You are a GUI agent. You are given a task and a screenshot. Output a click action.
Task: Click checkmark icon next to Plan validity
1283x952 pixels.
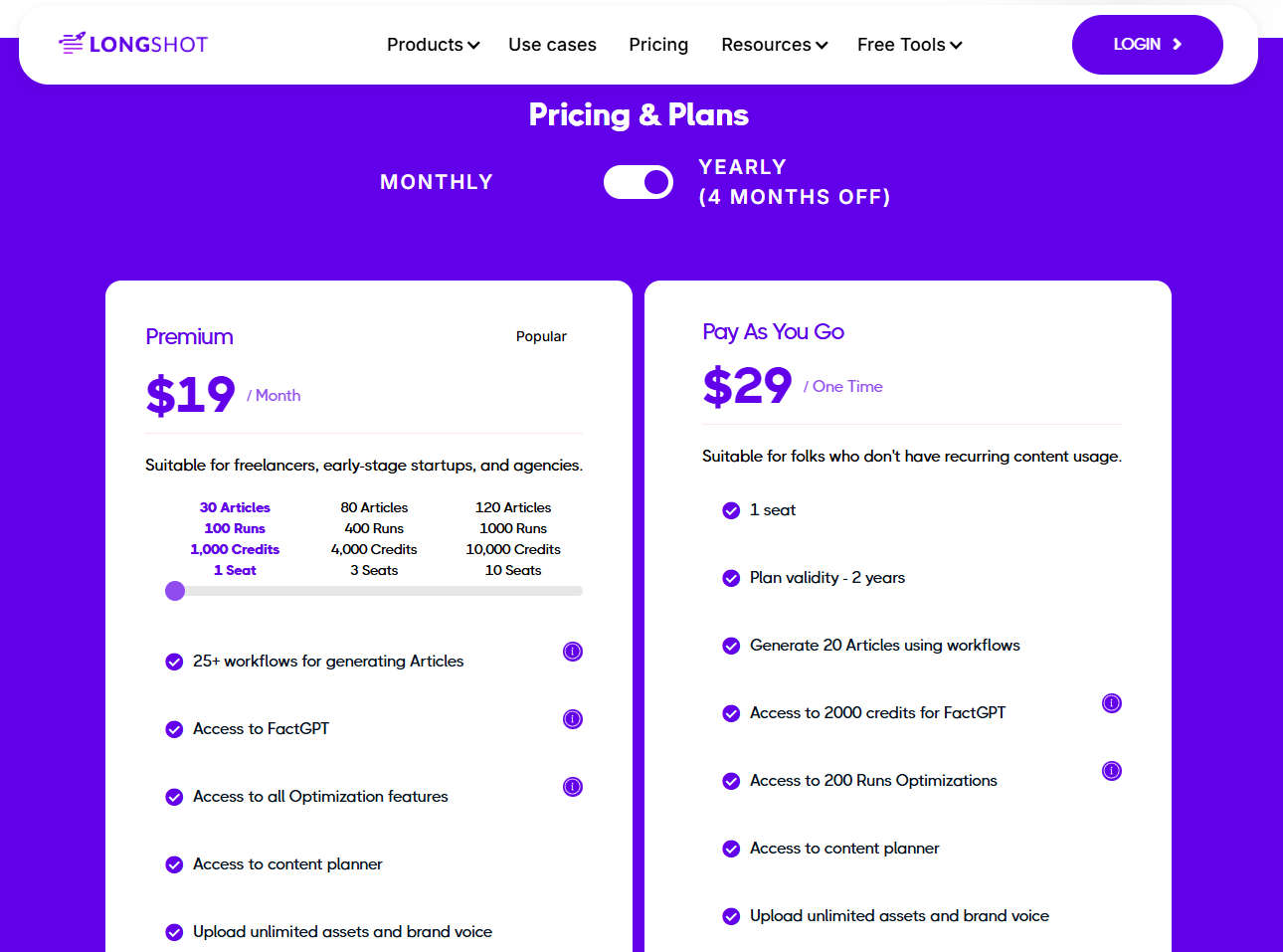[x=731, y=578]
